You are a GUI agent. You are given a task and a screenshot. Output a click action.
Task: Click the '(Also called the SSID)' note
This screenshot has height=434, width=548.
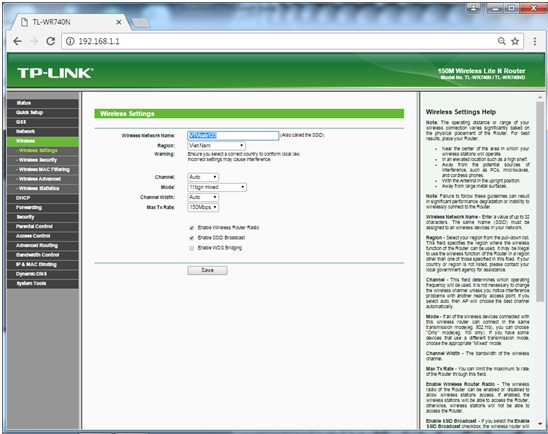pyautogui.click(x=302, y=135)
